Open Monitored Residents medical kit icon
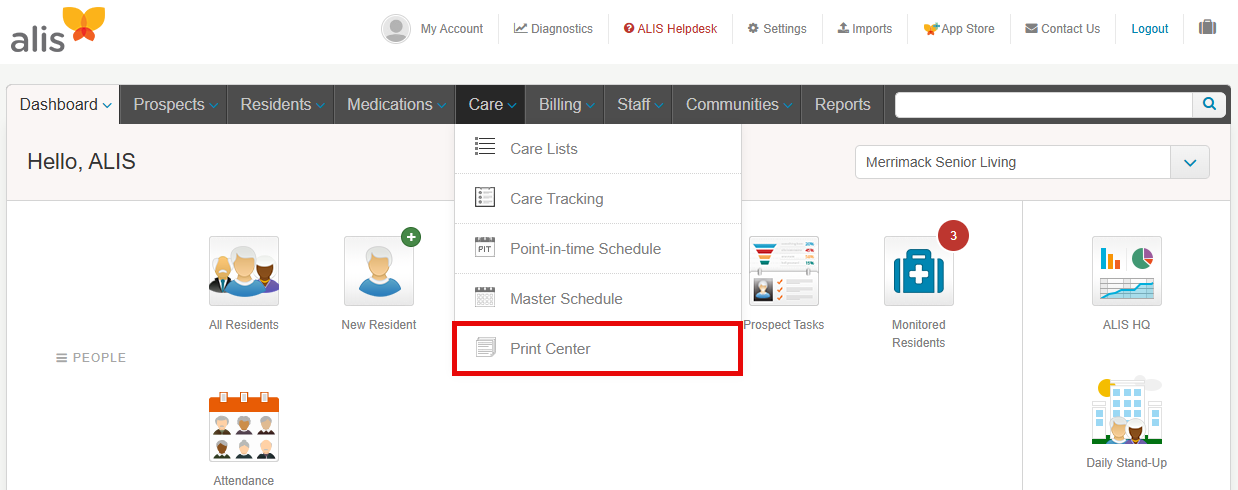The width and height of the screenshot is (1238, 490). click(x=918, y=271)
